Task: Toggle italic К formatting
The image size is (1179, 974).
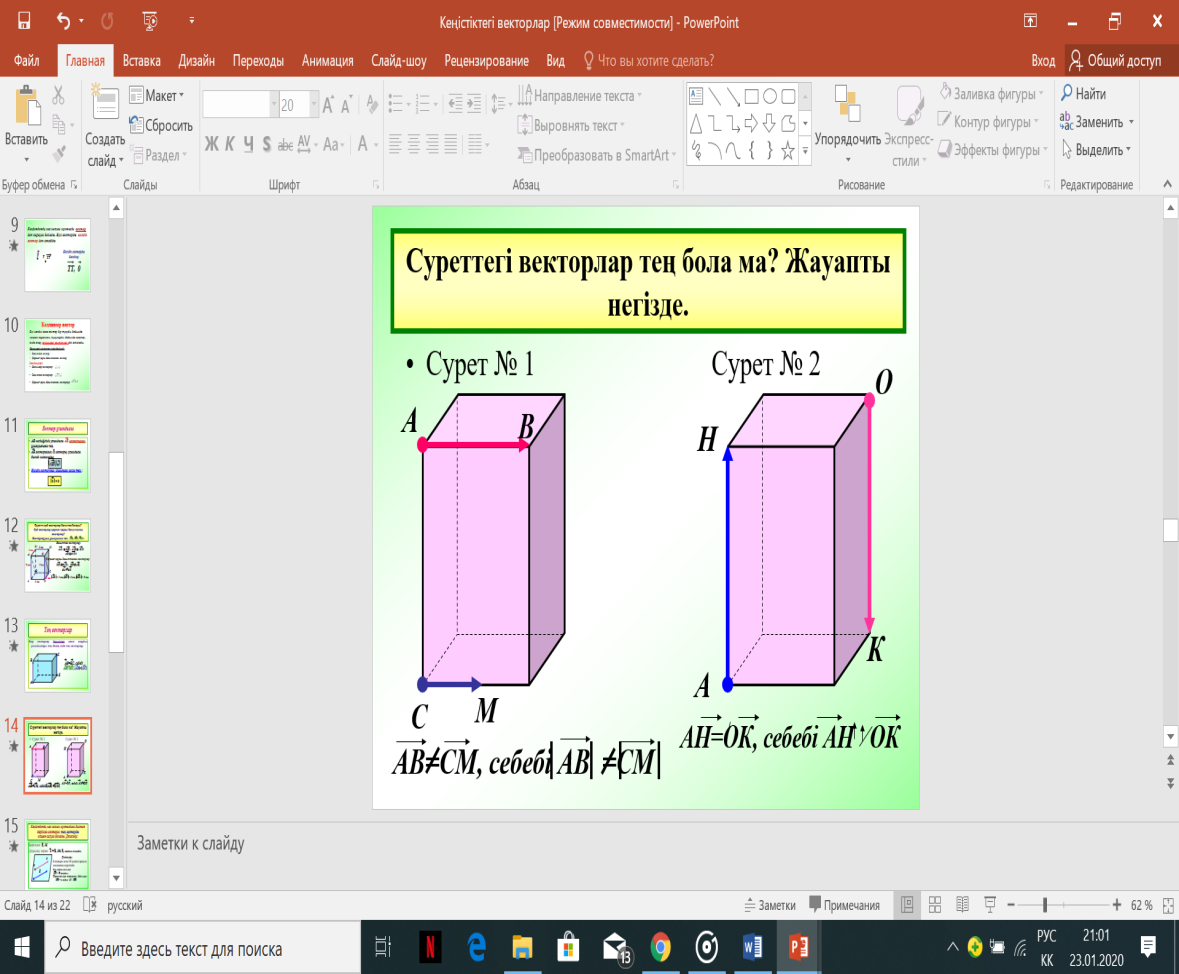Action: (x=230, y=144)
